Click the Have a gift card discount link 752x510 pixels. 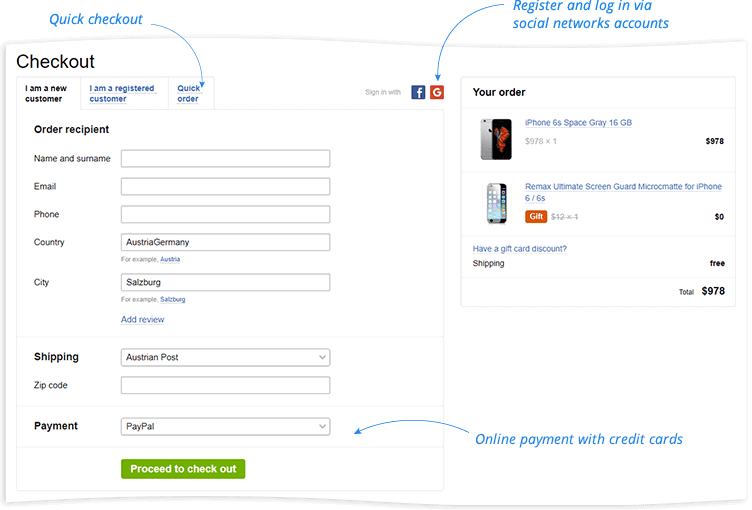(519, 249)
